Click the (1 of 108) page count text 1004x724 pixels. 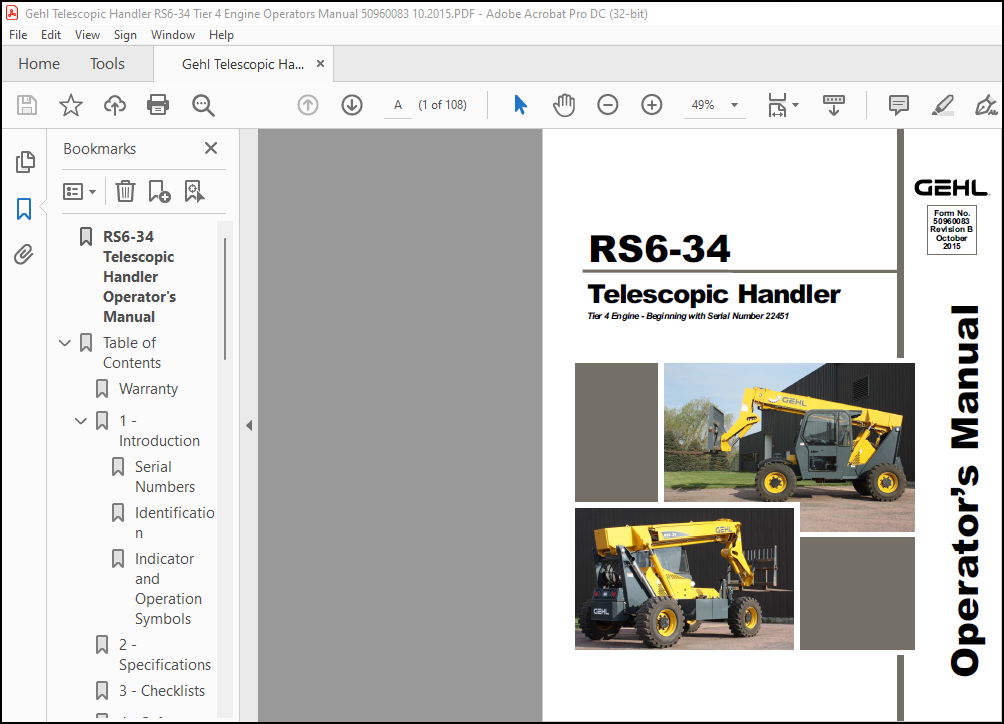[x=442, y=105]
